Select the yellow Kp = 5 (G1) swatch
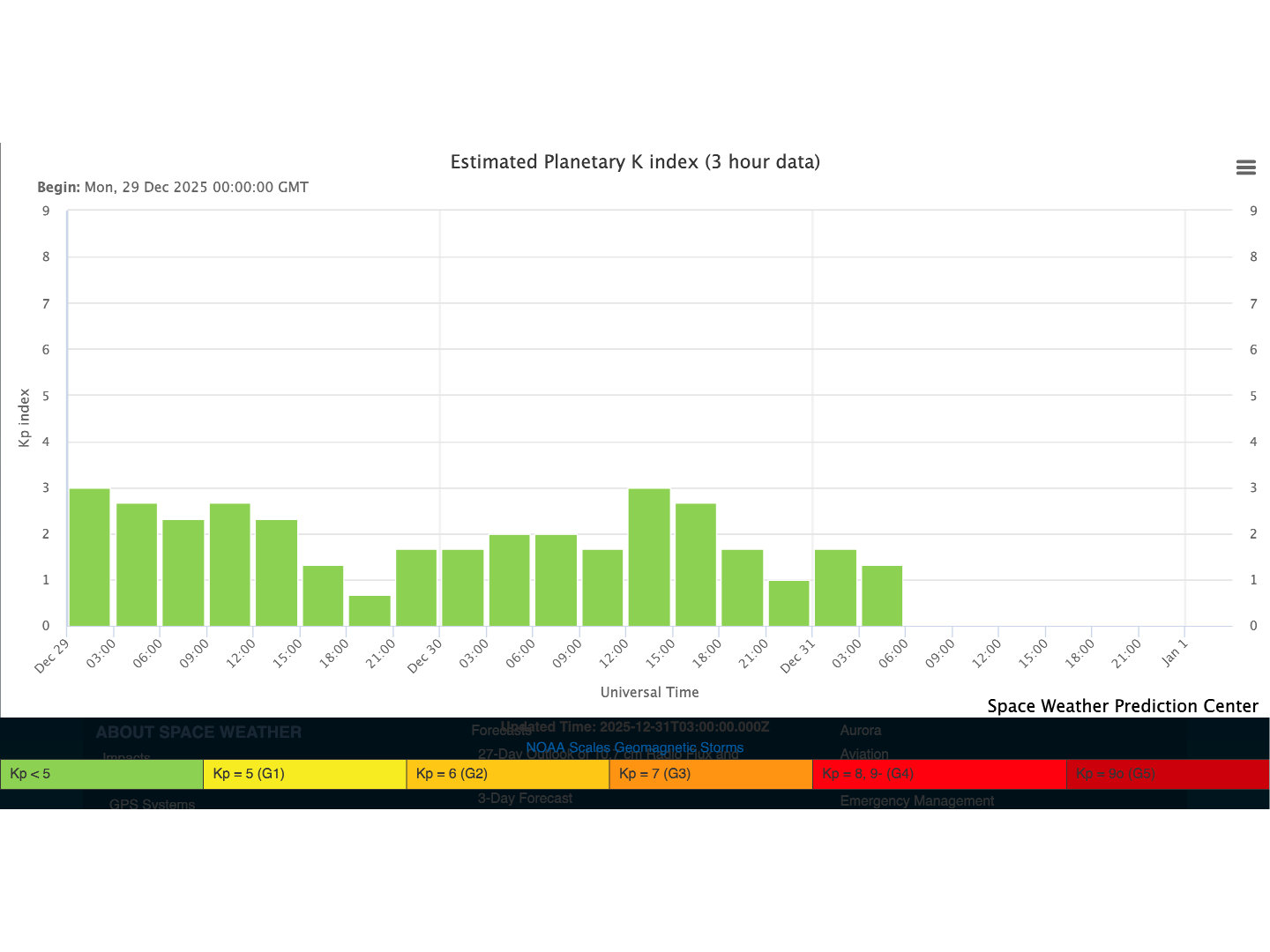 (x=304, y=774)
